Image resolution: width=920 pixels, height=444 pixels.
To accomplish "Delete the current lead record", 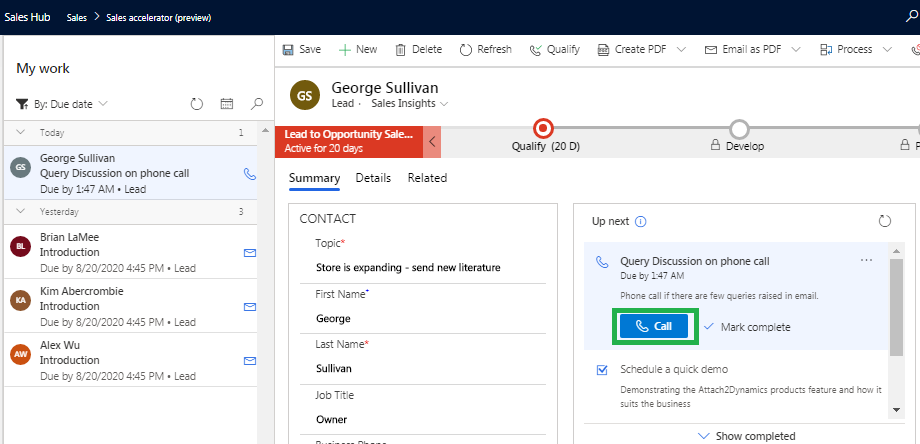I will pyautogui.click(x=418, y=49).
